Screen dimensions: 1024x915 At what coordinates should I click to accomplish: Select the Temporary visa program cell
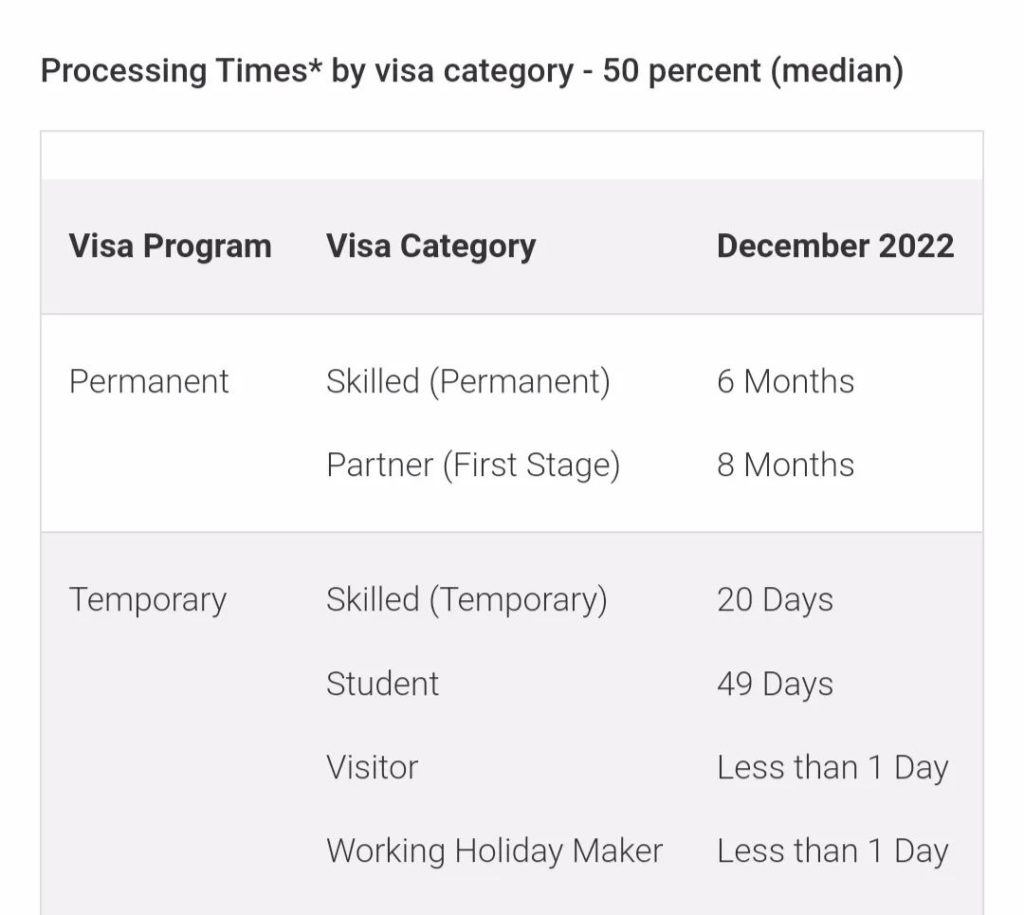tap(148, 600)
